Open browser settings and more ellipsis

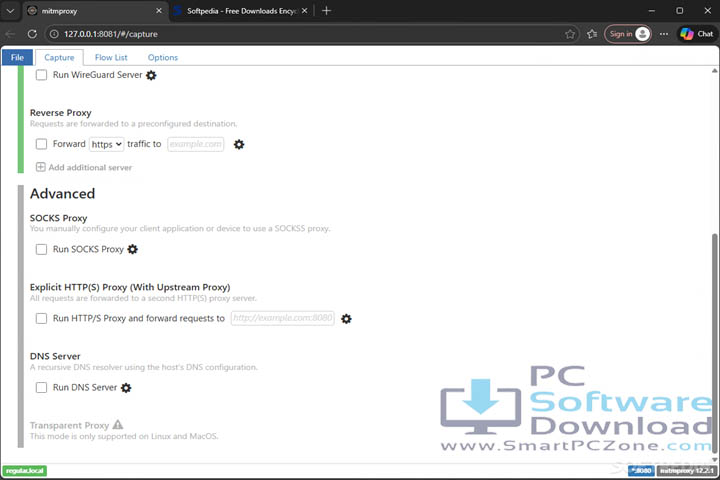click(664, 34)
